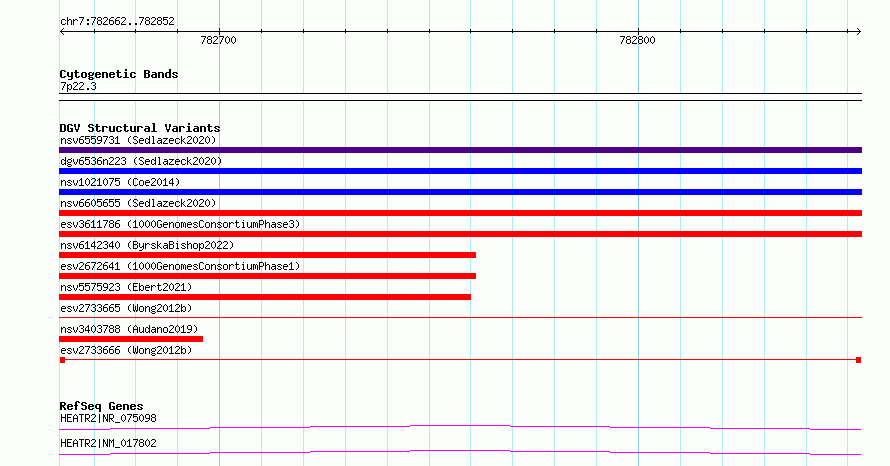890x466 pixels.
Task: Click the 7p22.3 band label
Action: coord(78,86)
